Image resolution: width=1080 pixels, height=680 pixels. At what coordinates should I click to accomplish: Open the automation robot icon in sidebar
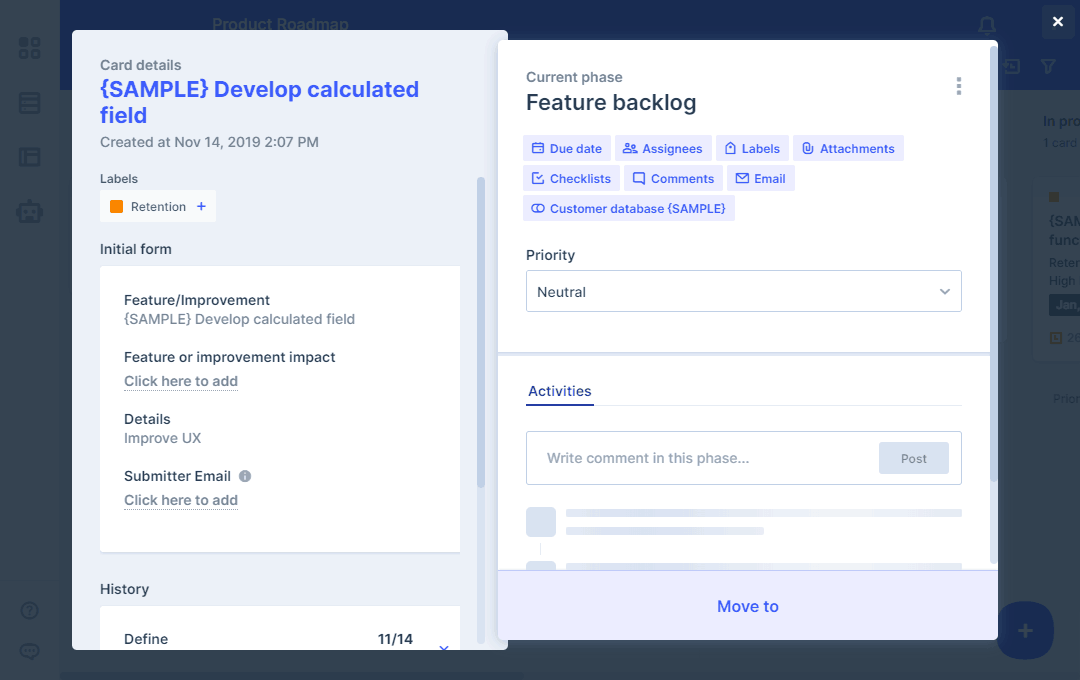tap(30, 211)
